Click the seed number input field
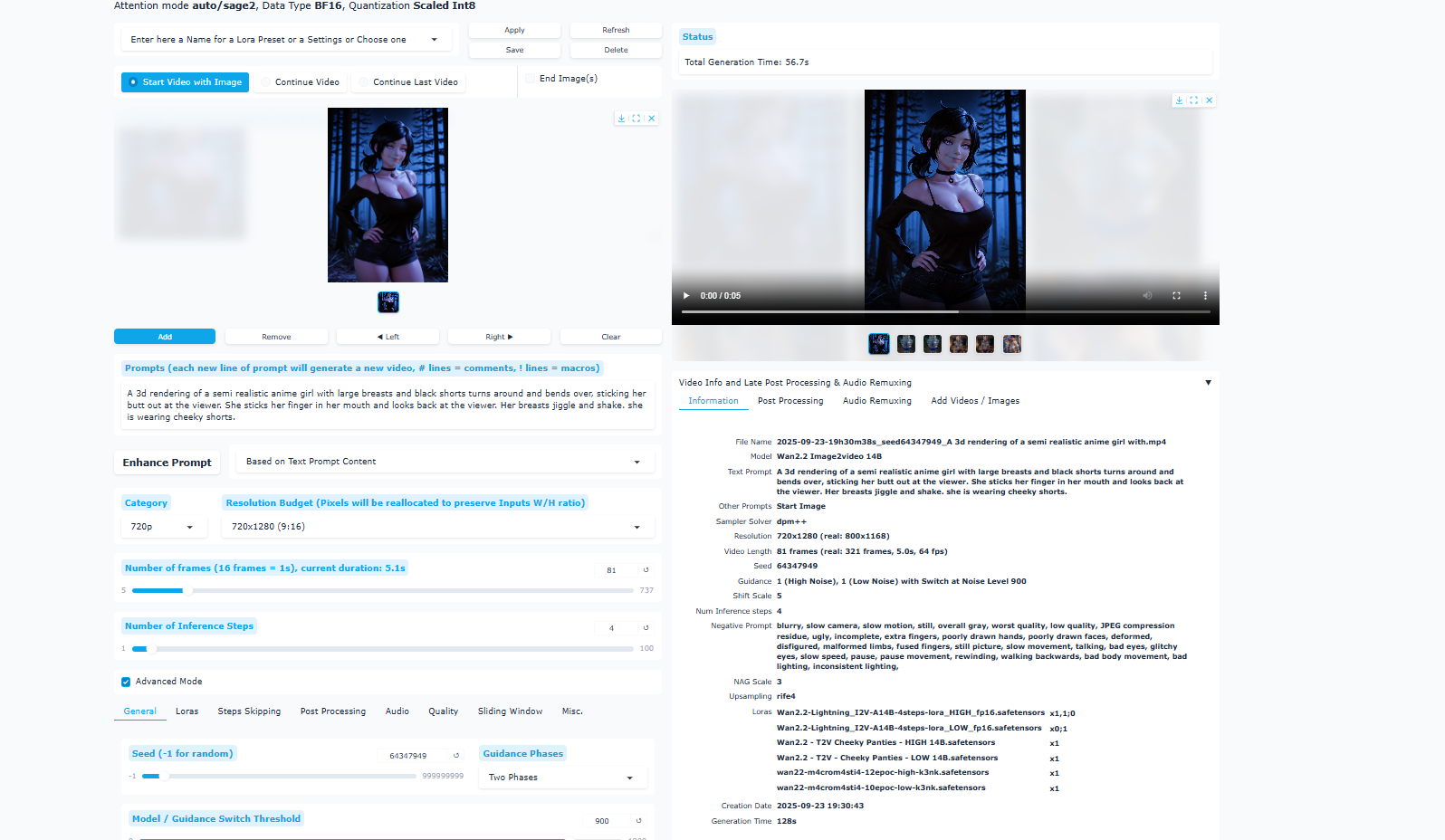 click(x=413, y=756)
